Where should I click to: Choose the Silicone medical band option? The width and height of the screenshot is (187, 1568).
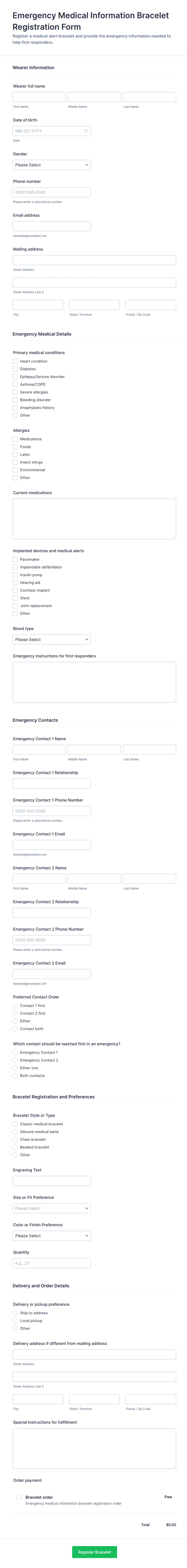point(15,1132)
